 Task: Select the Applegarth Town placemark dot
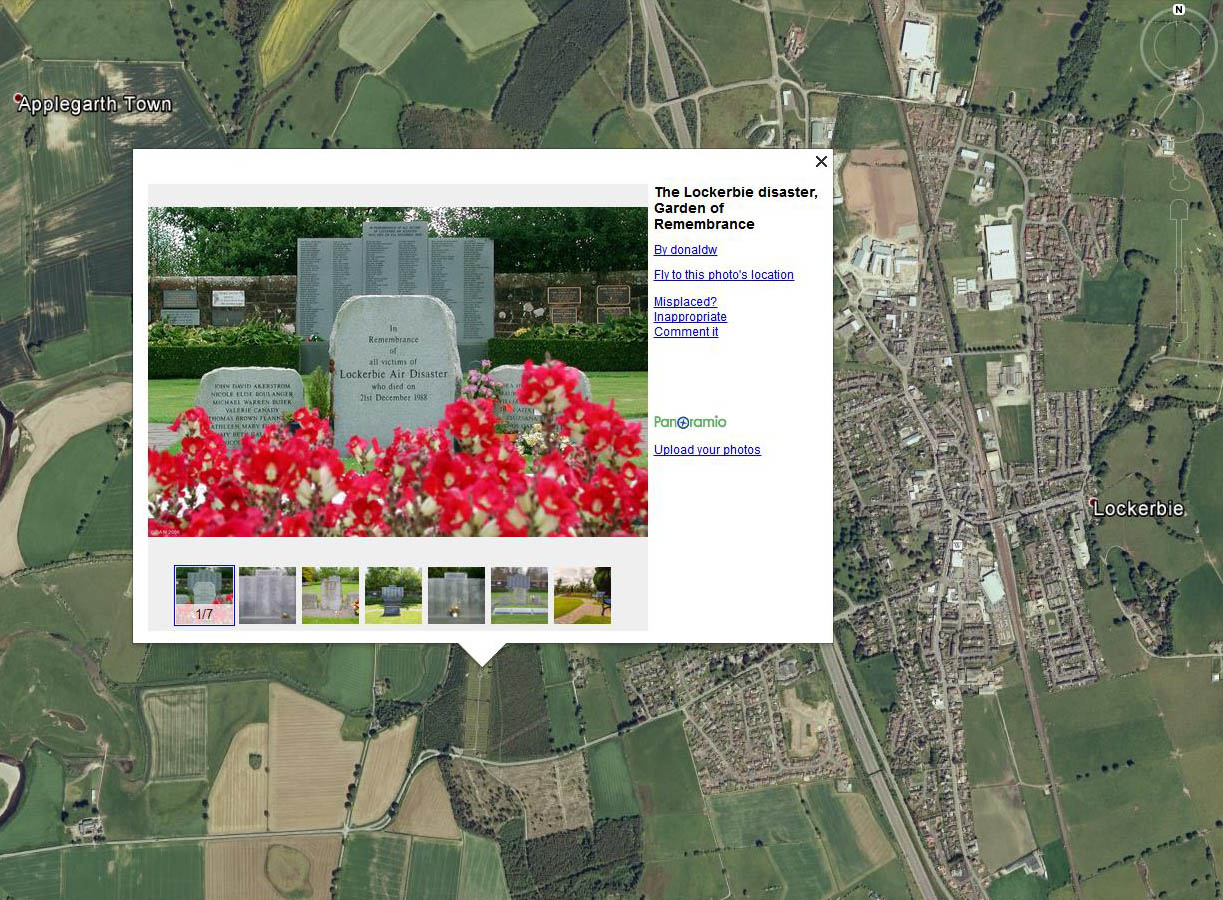point(18,98)
